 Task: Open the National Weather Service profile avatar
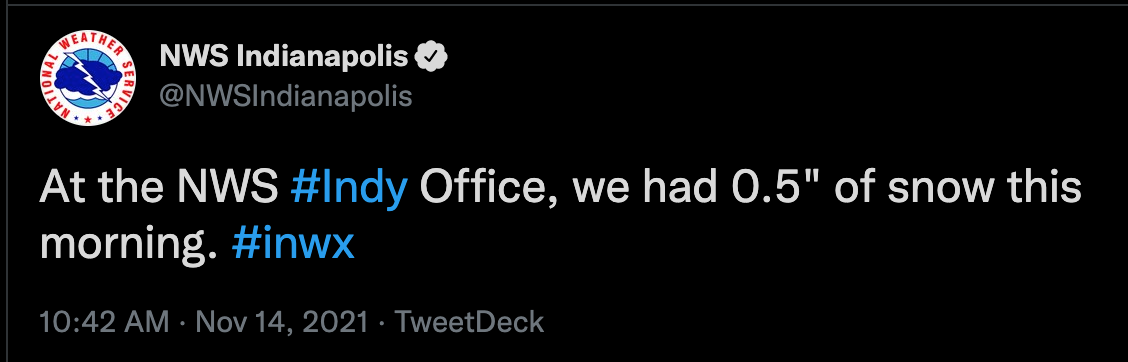89,78
